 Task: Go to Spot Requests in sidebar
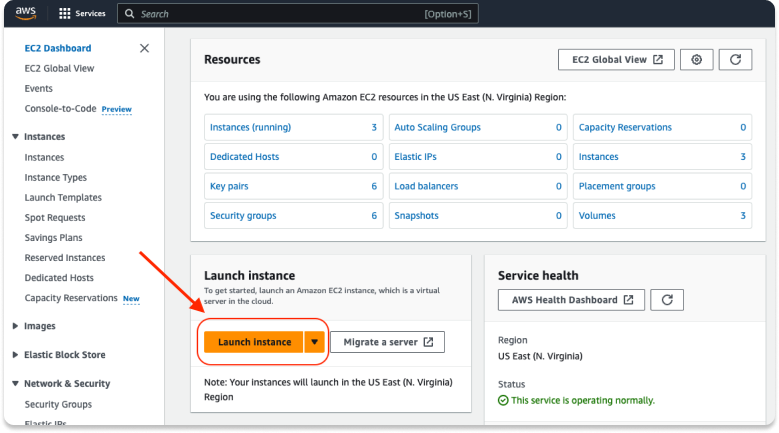click(x=55, y=218)
